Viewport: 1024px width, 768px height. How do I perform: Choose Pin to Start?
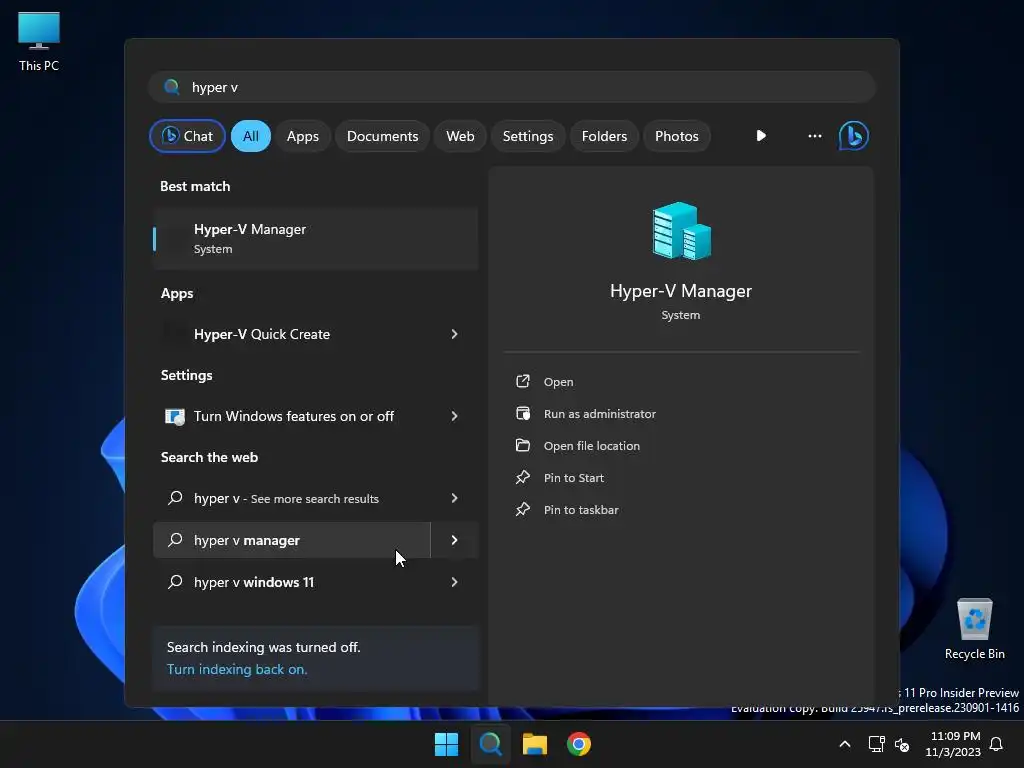(x=573, y=478)
